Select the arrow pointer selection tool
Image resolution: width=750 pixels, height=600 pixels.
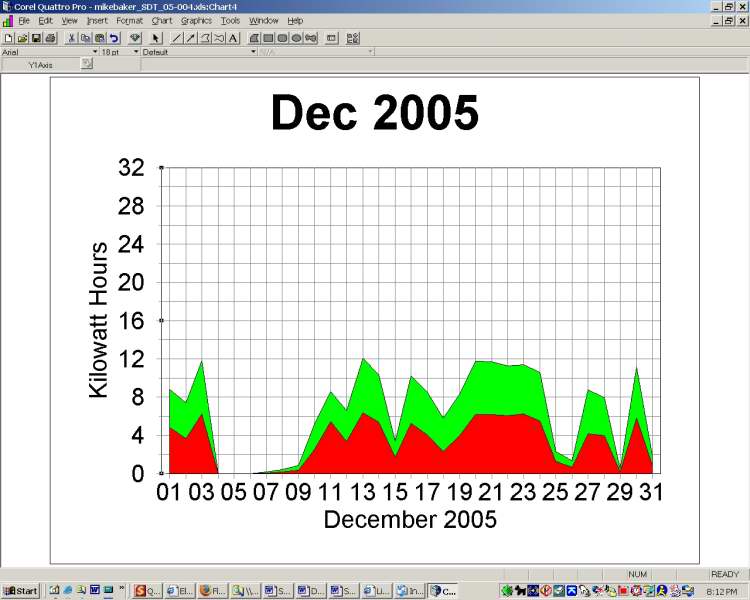pos(156,38)
